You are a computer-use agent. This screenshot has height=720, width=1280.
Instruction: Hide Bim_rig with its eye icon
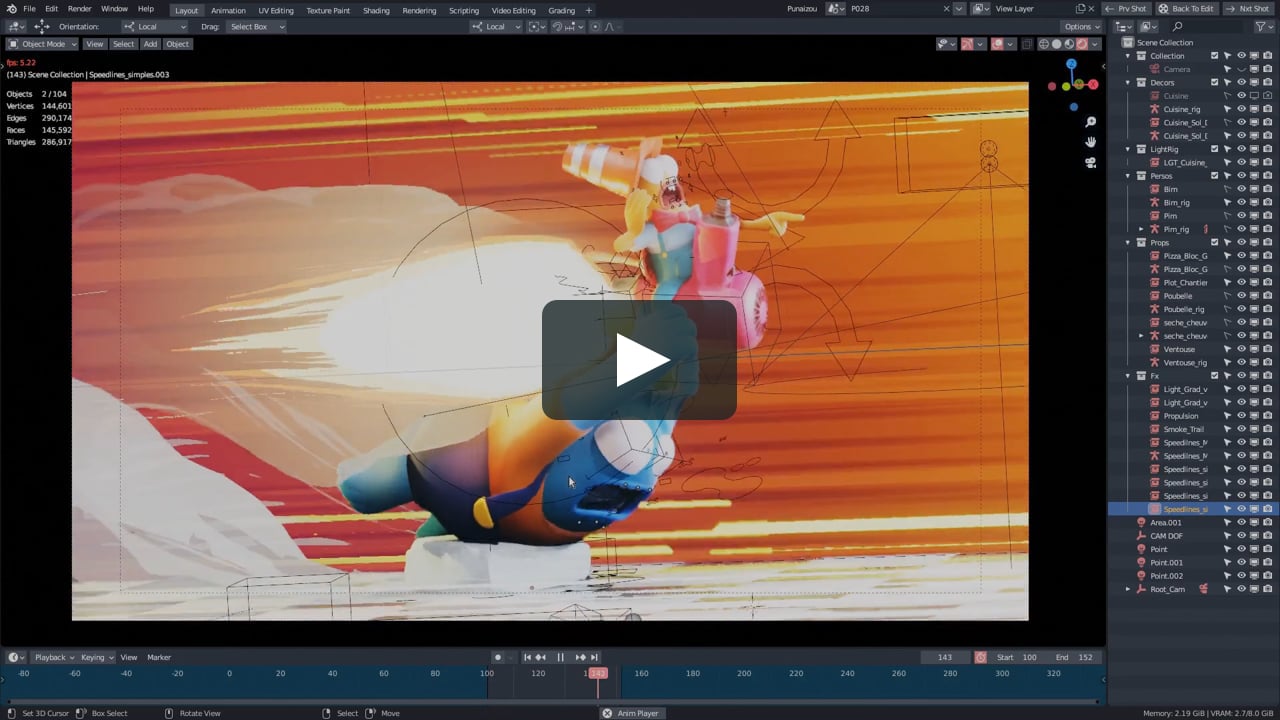tap(1241, 202)
